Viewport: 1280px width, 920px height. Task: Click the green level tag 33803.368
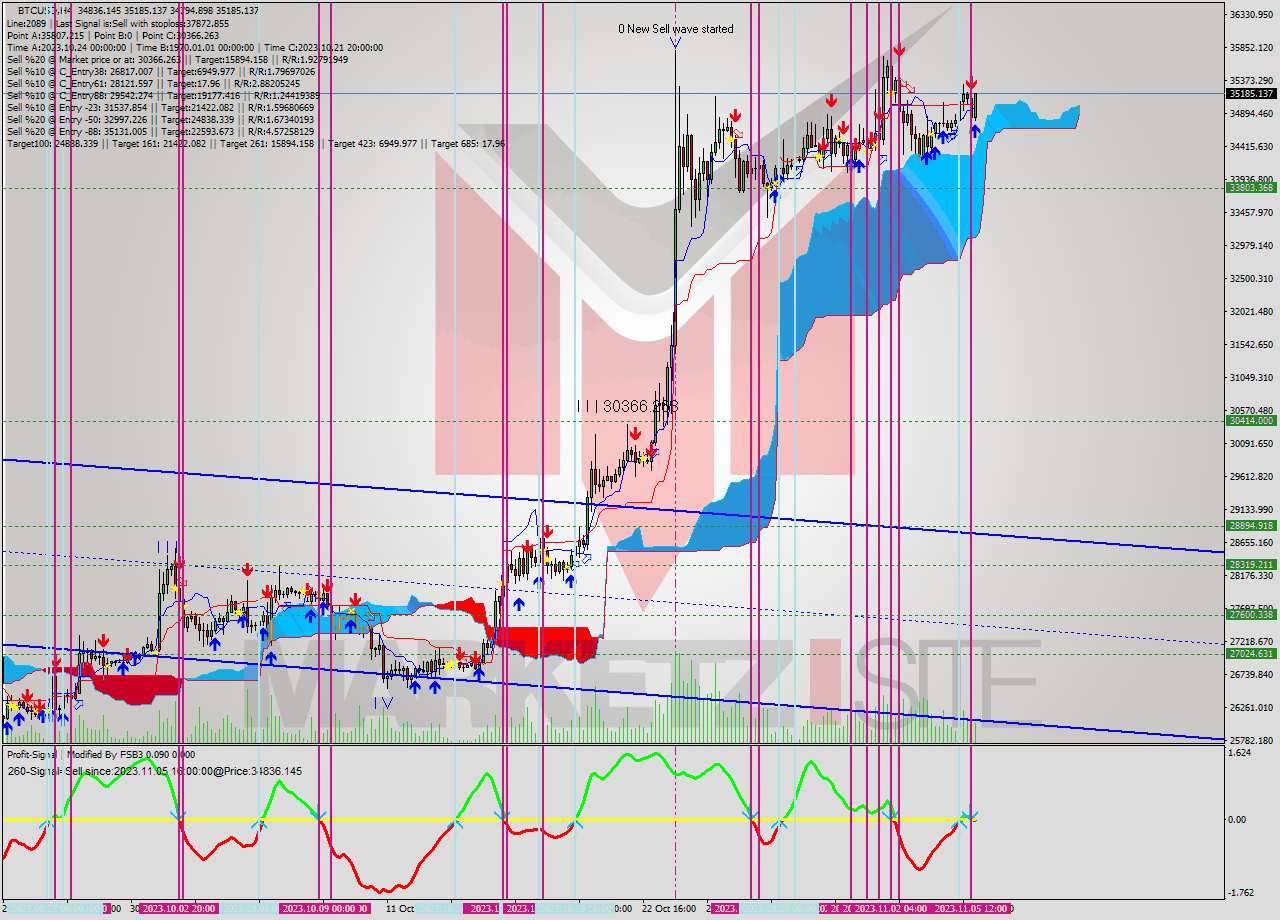click(1251, 187)
